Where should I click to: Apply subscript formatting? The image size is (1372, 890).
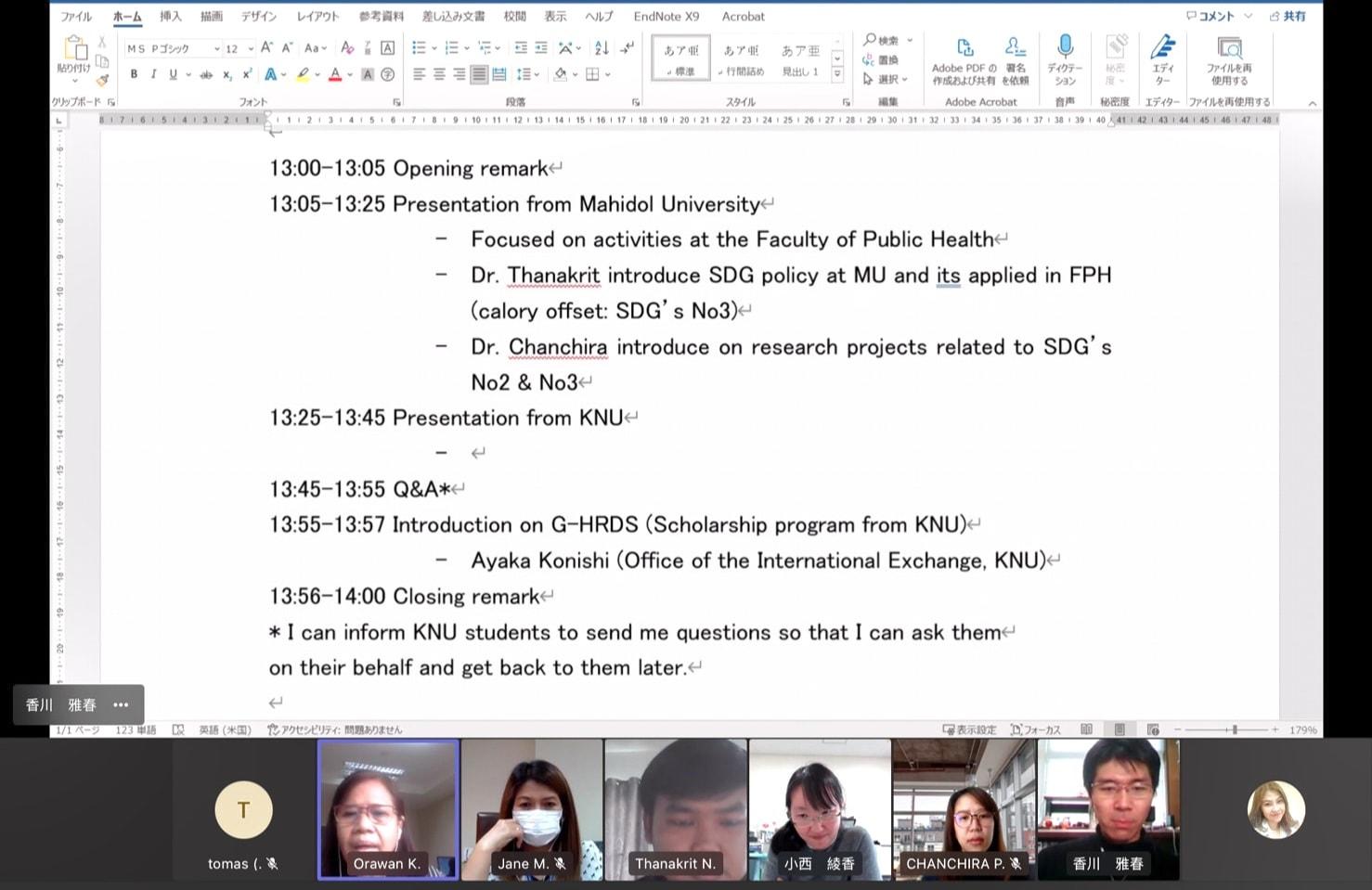pyautogui.click(x=227, y=74)
